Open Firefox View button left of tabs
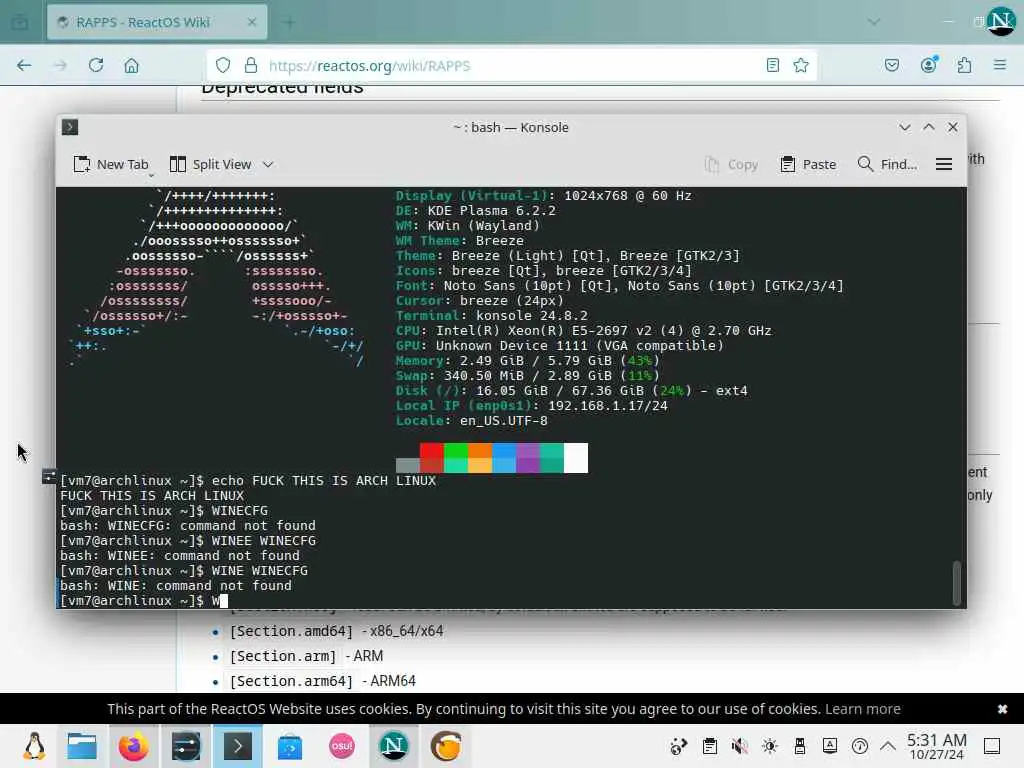The width and height of the screenshot is (1024, 768). point(20,23)
